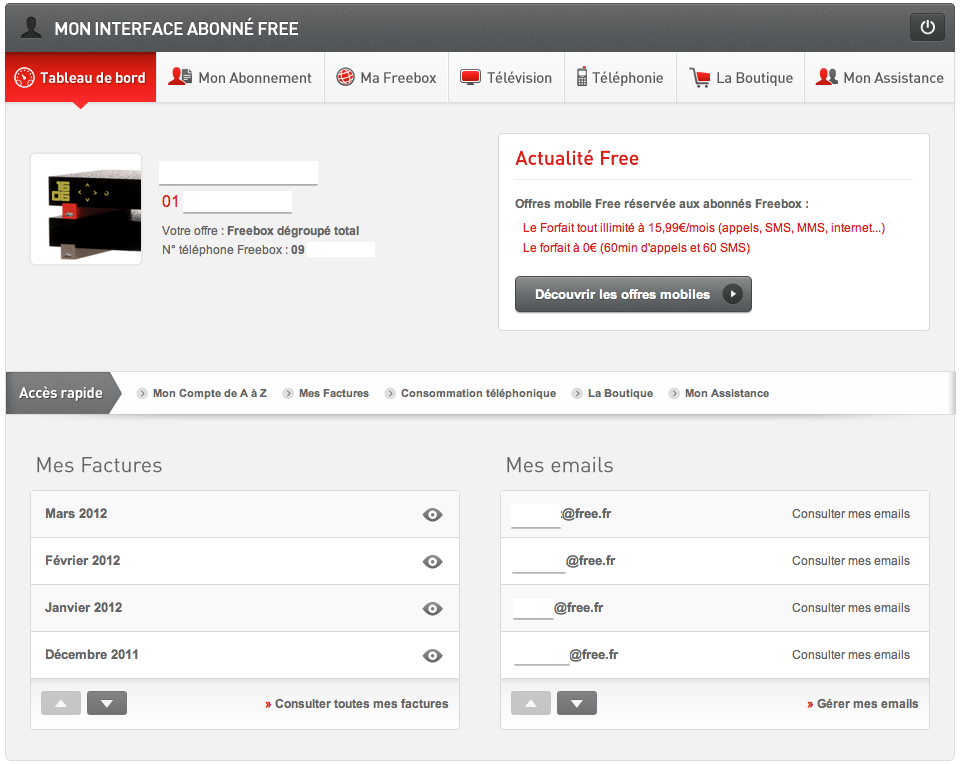960x764 pixels.
Task: Click arrow bullet beside Mes Factures shortcut
Action: coord(288,394)
